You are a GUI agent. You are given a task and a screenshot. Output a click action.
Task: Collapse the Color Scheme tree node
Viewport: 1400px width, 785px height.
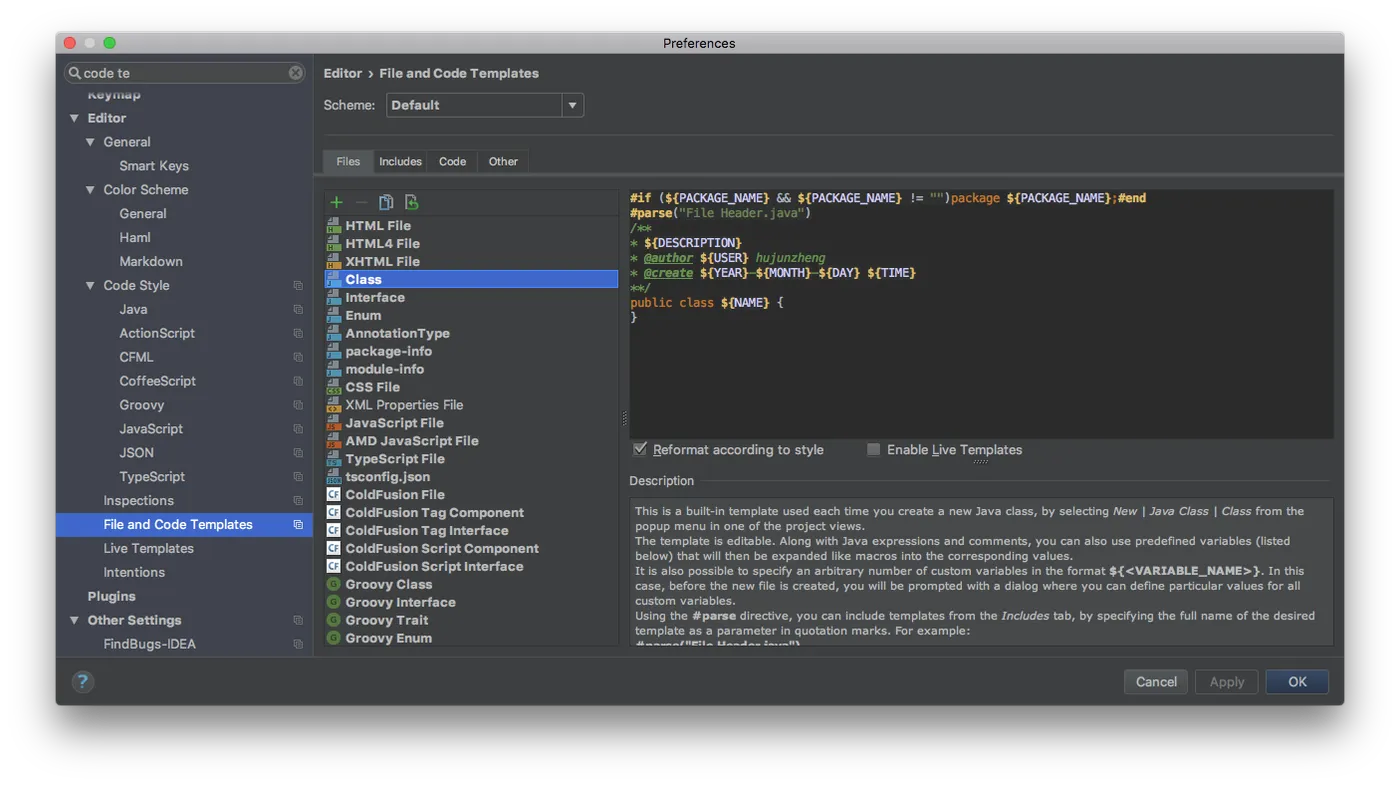(x=90, y=189)
